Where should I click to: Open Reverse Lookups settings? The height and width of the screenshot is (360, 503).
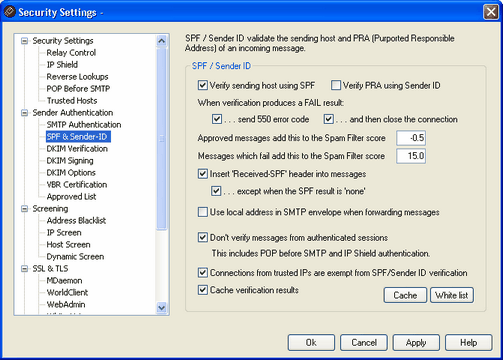coord(77,77)
